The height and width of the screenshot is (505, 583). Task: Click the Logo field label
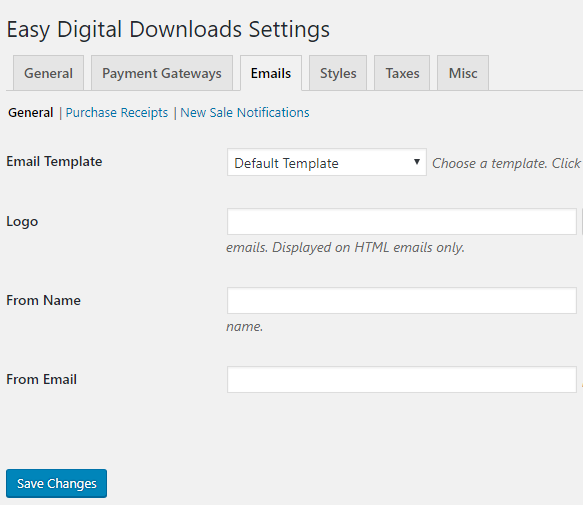pyautogui.click(x=22, y=222)
